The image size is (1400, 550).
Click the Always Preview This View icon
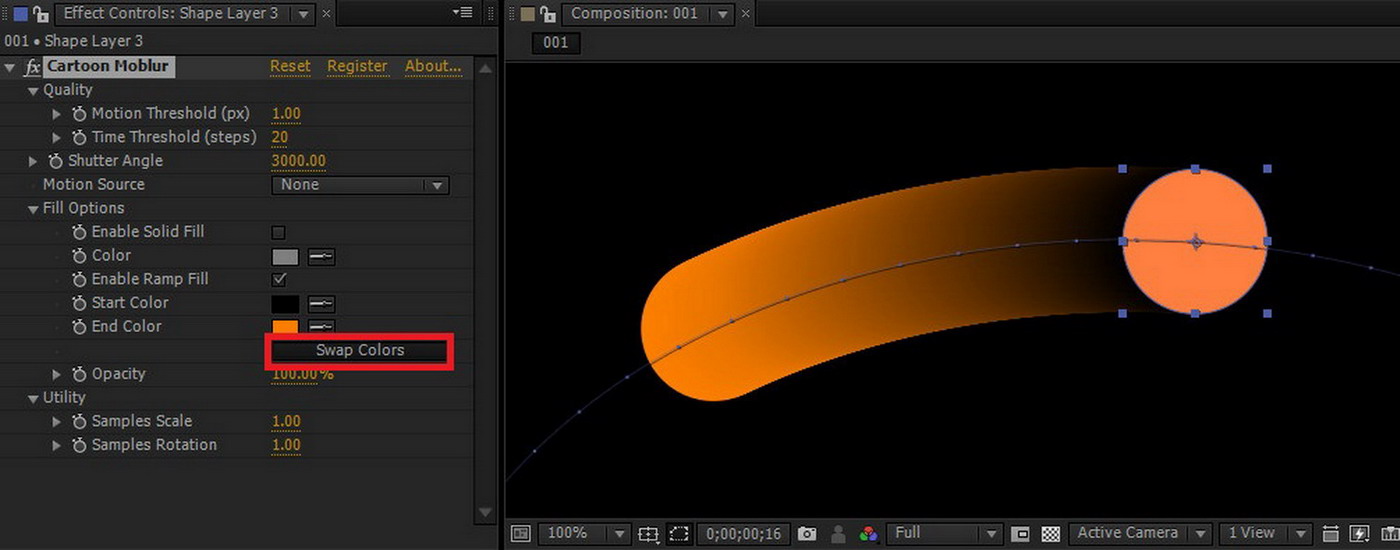521,534
